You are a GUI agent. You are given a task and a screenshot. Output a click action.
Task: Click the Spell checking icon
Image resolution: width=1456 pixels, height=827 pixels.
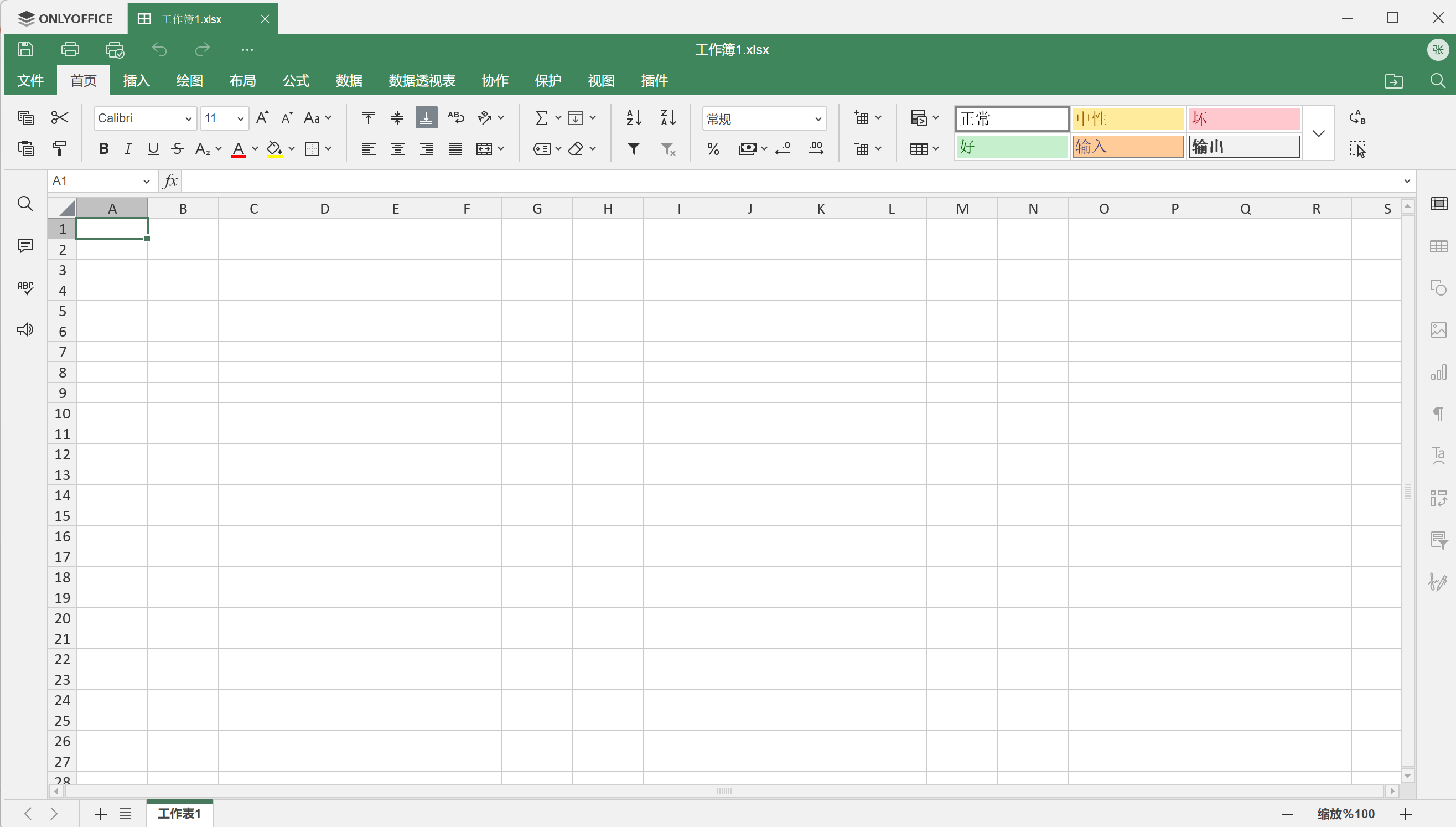[25, 288]
